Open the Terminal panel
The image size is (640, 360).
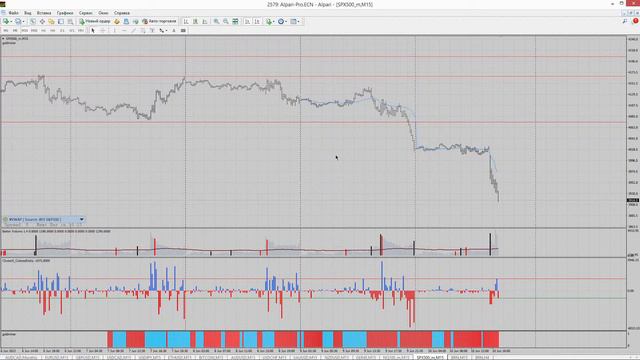[x=61, y=21]
